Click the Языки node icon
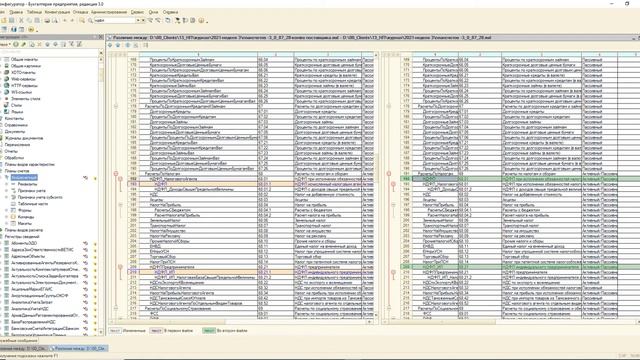 click(6, 112)
